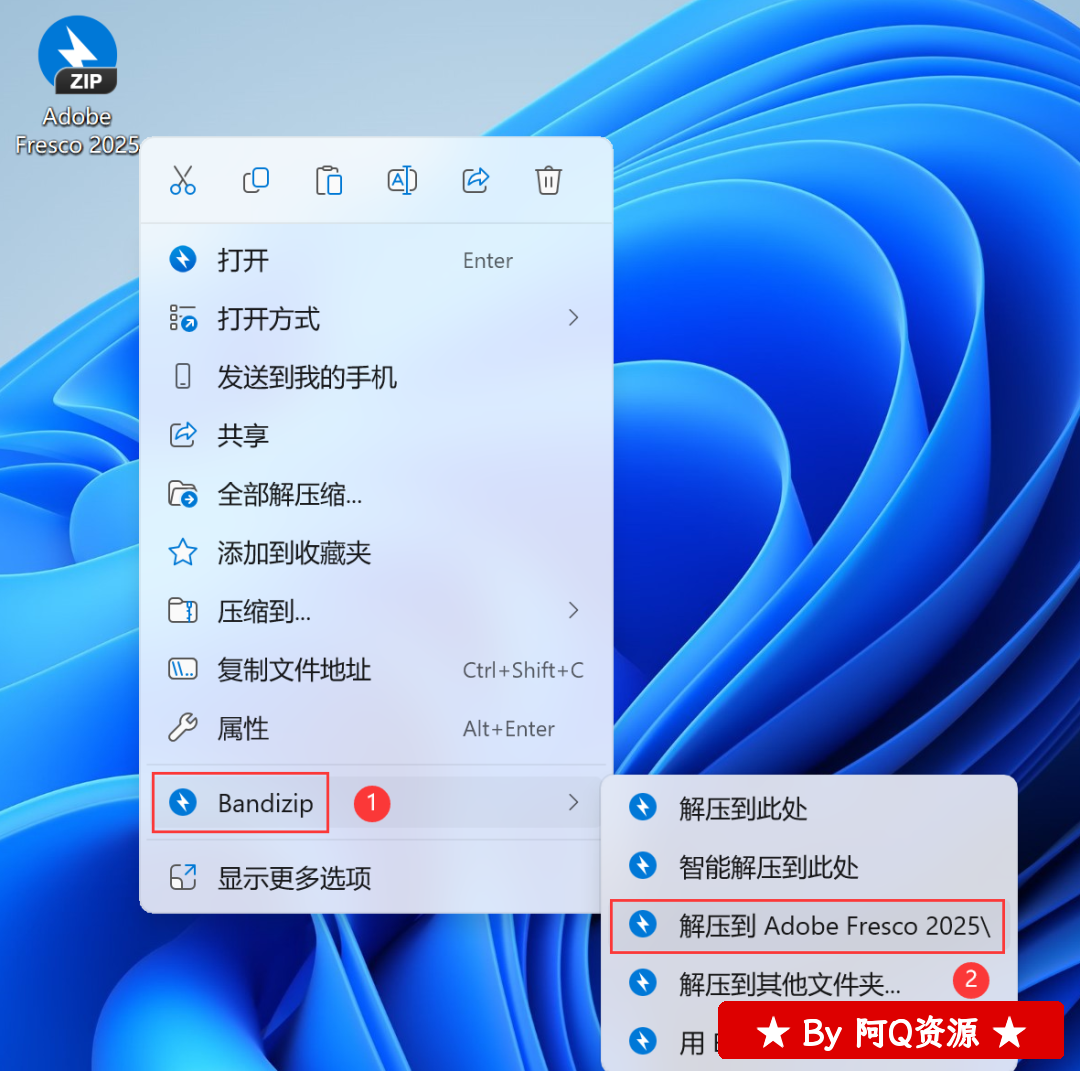Open 属性 properties entry
1080x1071 pixels.
tap(243, 729)
